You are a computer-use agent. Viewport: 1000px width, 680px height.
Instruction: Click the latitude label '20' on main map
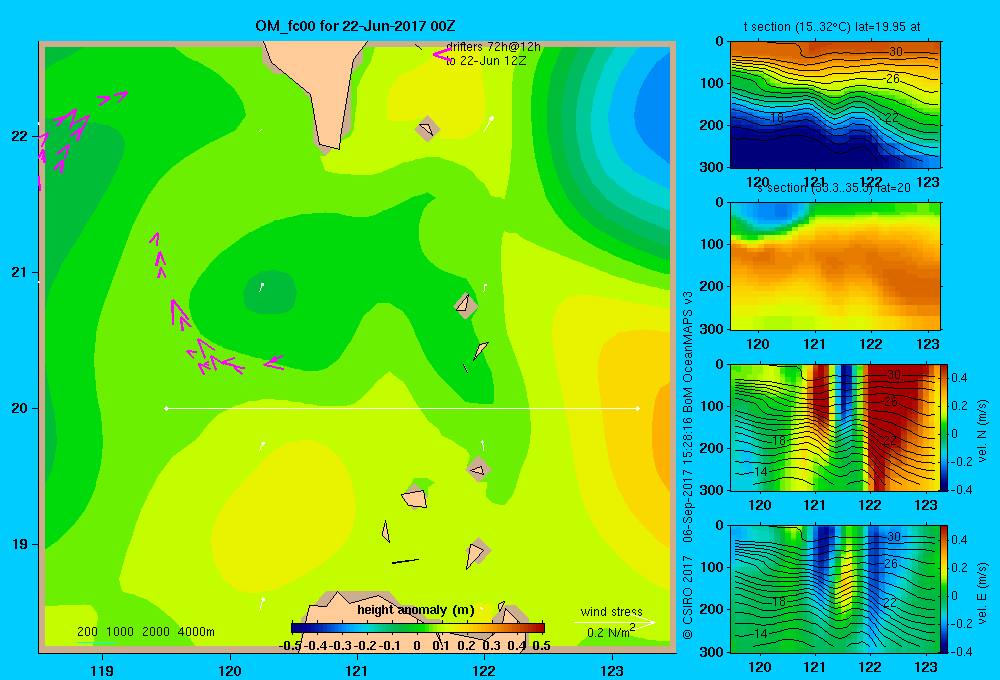click(19, 408)
